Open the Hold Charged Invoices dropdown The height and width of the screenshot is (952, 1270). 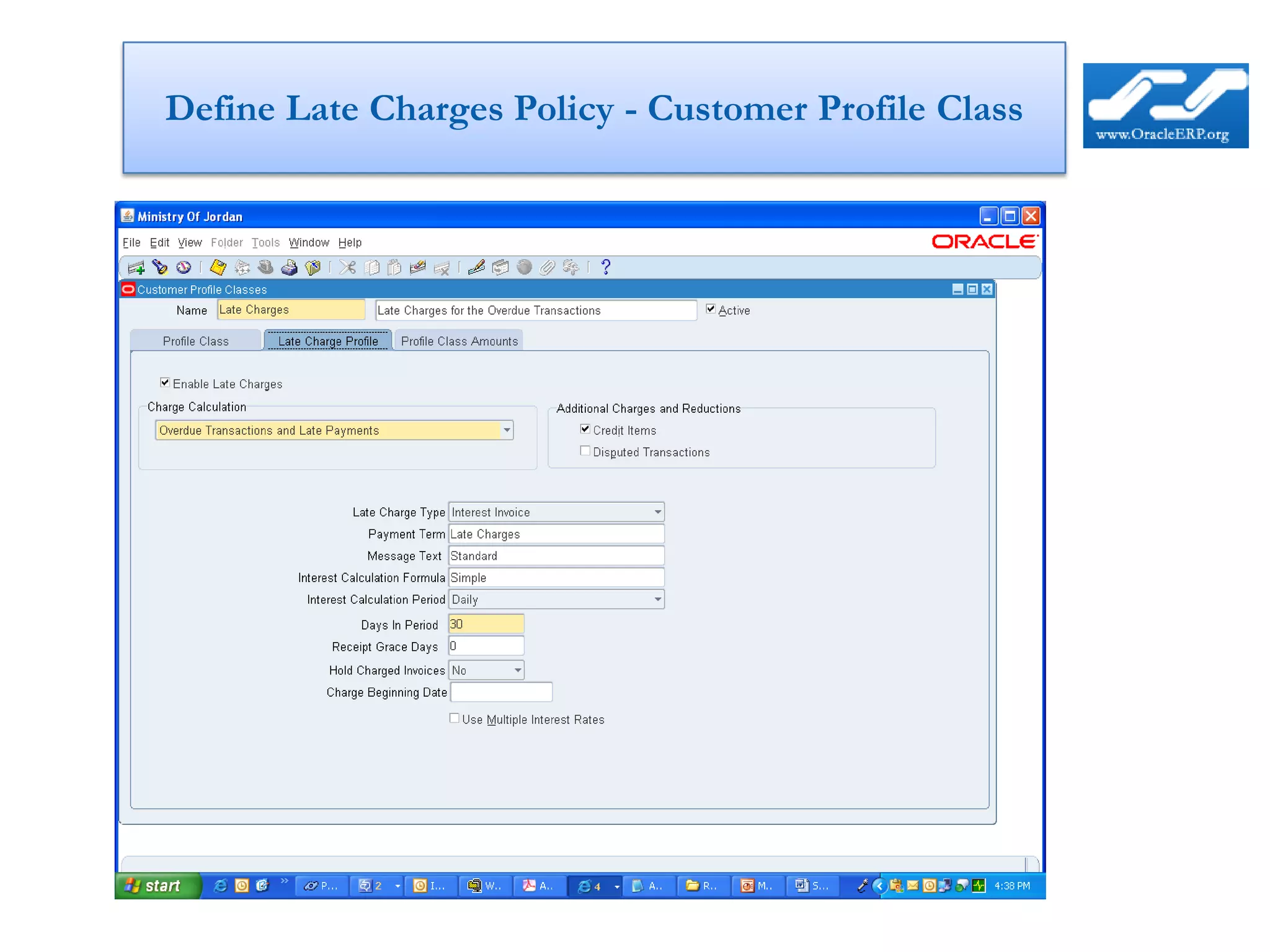(517, 670)
